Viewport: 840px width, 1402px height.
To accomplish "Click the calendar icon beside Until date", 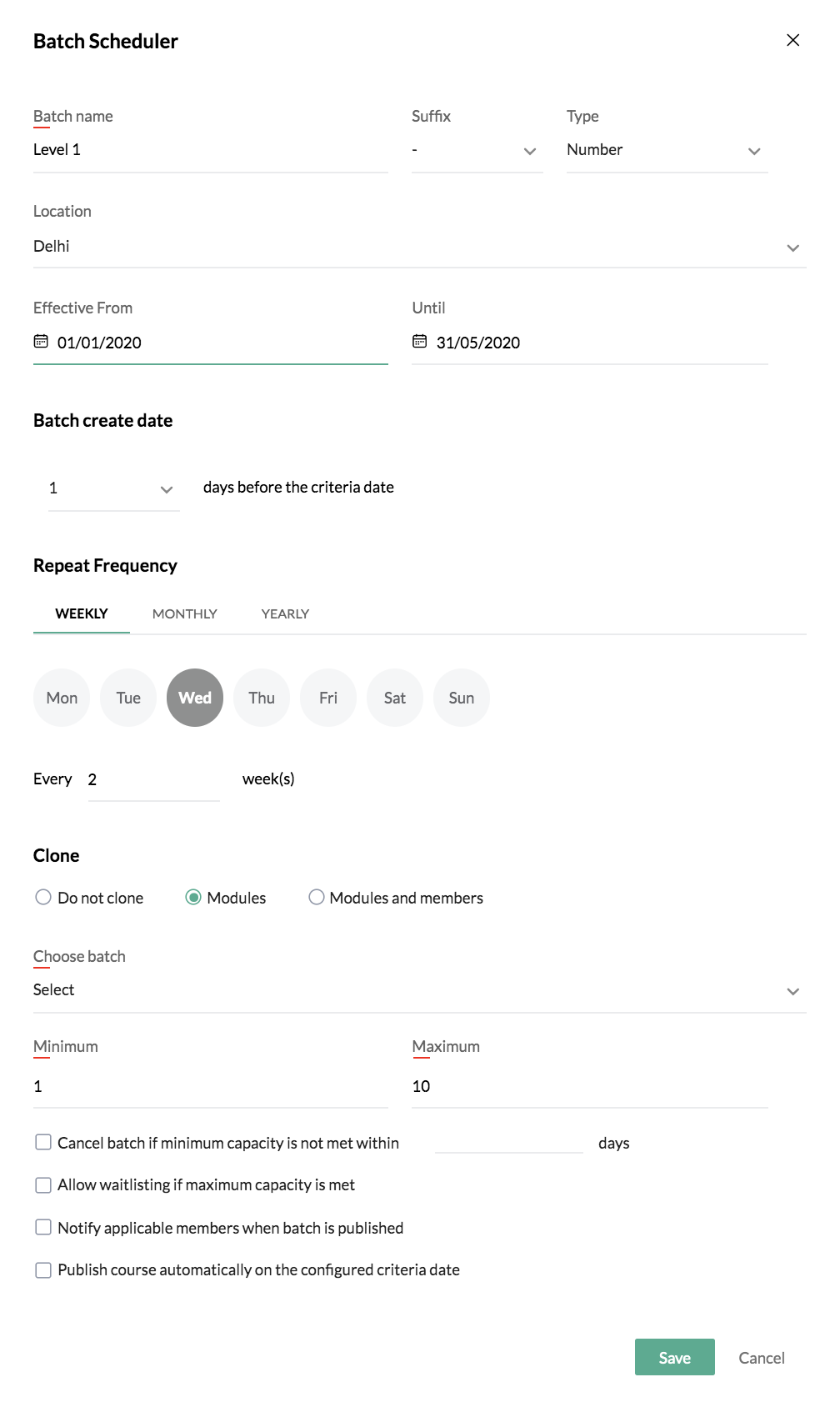I will (x=420, y=342).
